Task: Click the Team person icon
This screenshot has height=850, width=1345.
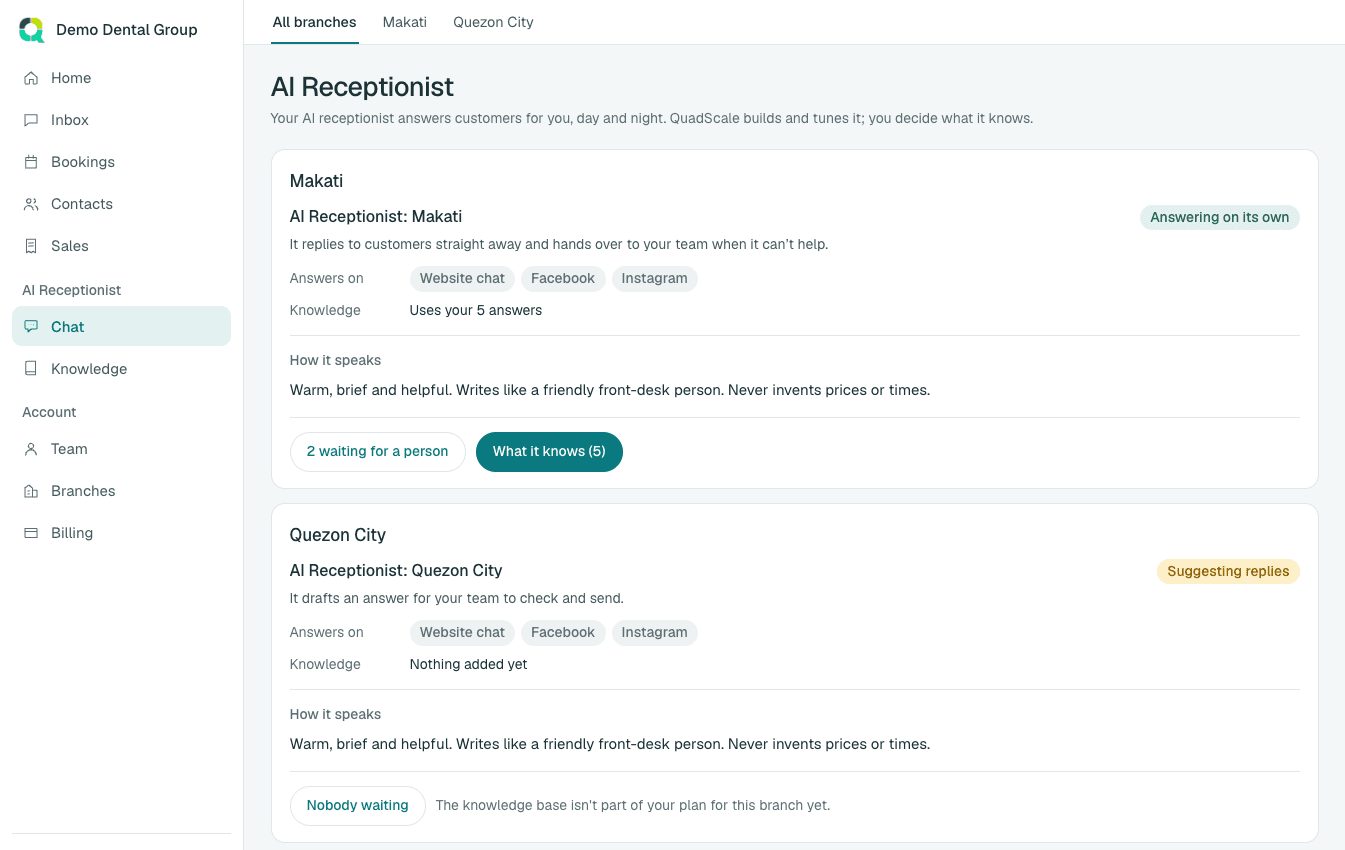Action: [x=31, y=449]
